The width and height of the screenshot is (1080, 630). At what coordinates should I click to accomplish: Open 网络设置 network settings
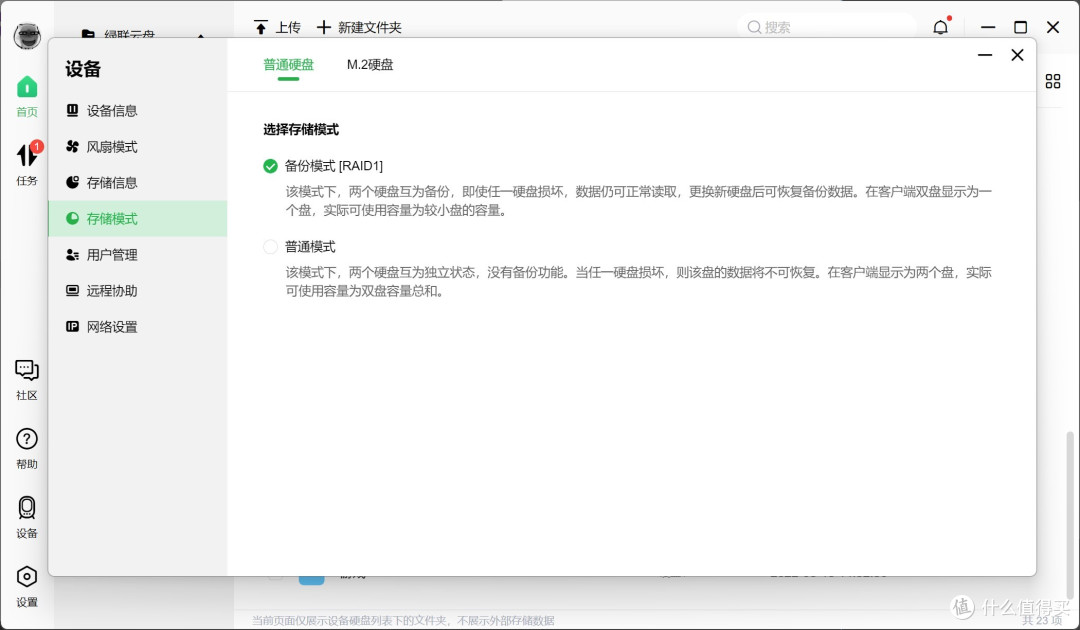(x=138, y=326)
